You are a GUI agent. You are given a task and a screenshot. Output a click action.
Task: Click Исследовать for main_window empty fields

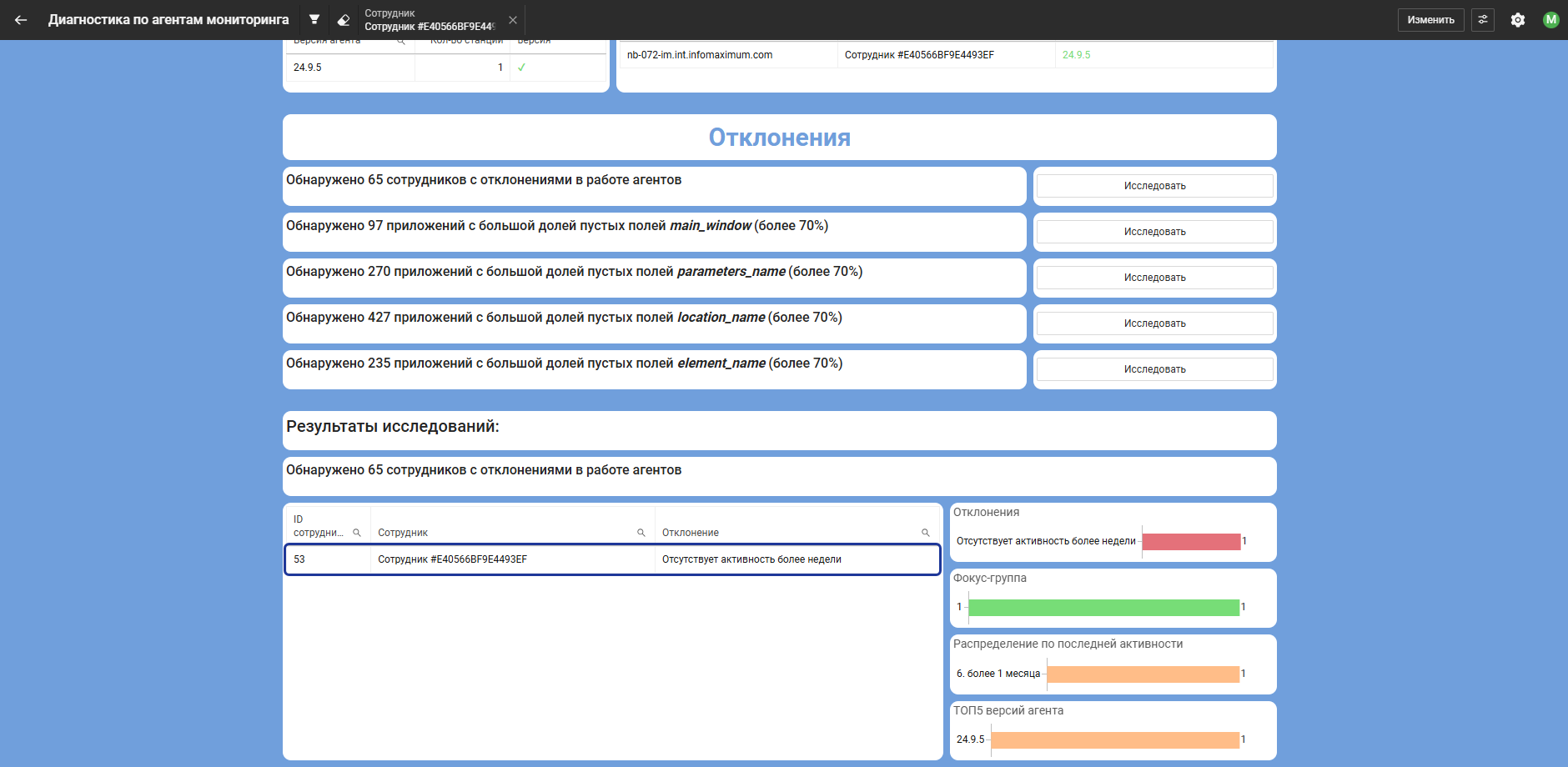click(x=1154, y=232)
